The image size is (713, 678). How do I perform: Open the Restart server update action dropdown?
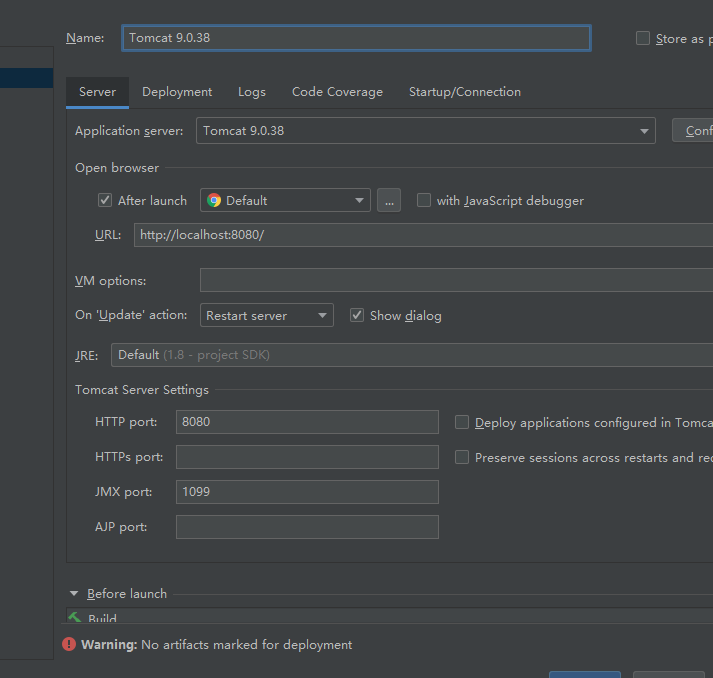coord(266,315)
